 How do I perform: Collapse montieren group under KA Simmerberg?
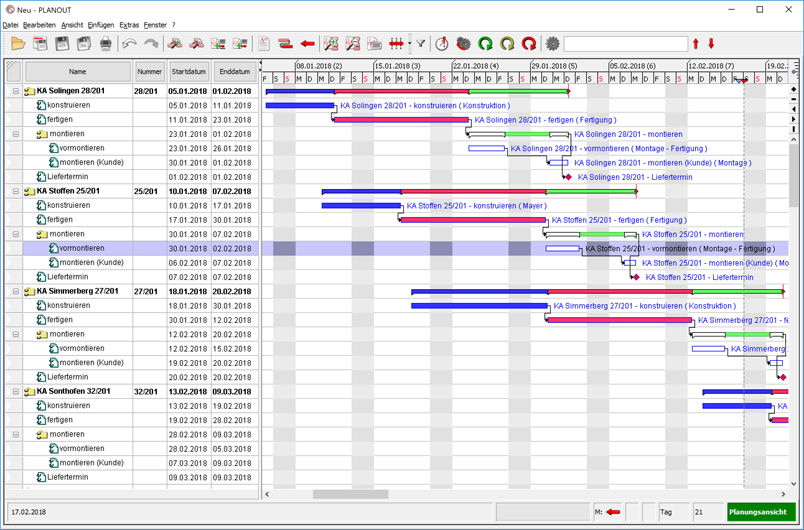click(x=16, y=334)
